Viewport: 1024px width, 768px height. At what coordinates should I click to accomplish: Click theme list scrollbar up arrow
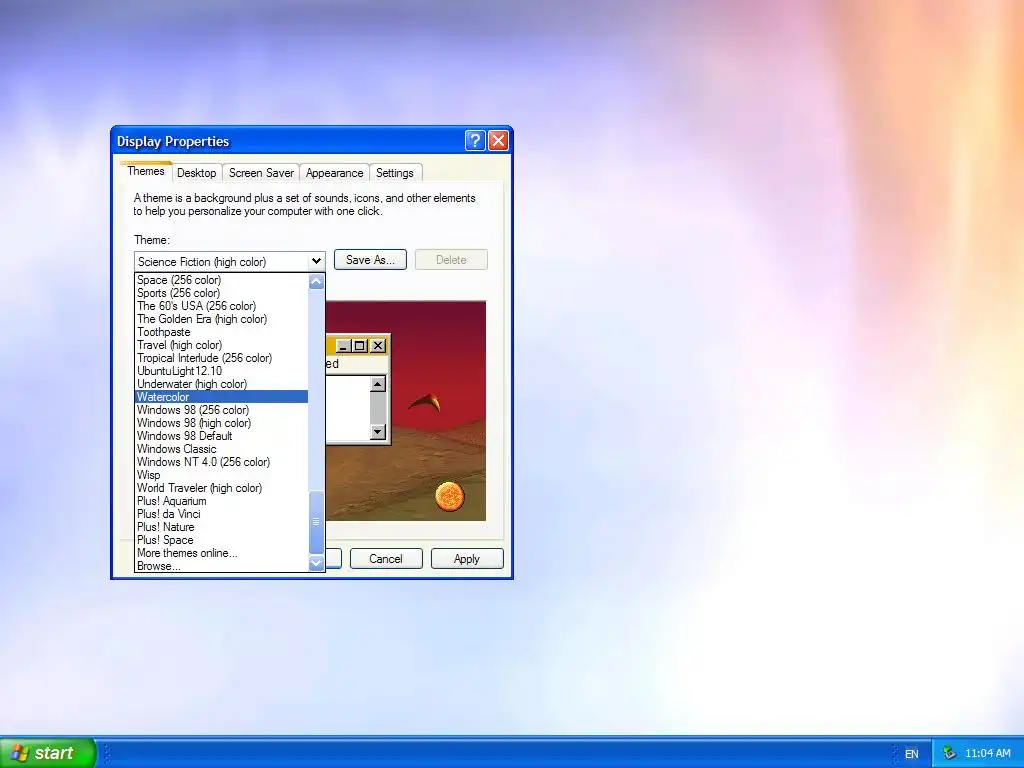tap(316, 281)
